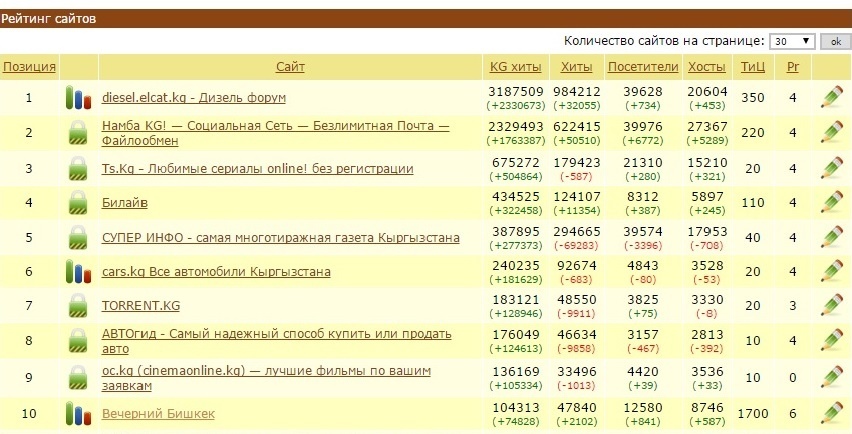The width and height of the screenshot is (852, 434).
Task: Click the pencil edit icon for Ts.Kg
Action: tap(832, 168)
